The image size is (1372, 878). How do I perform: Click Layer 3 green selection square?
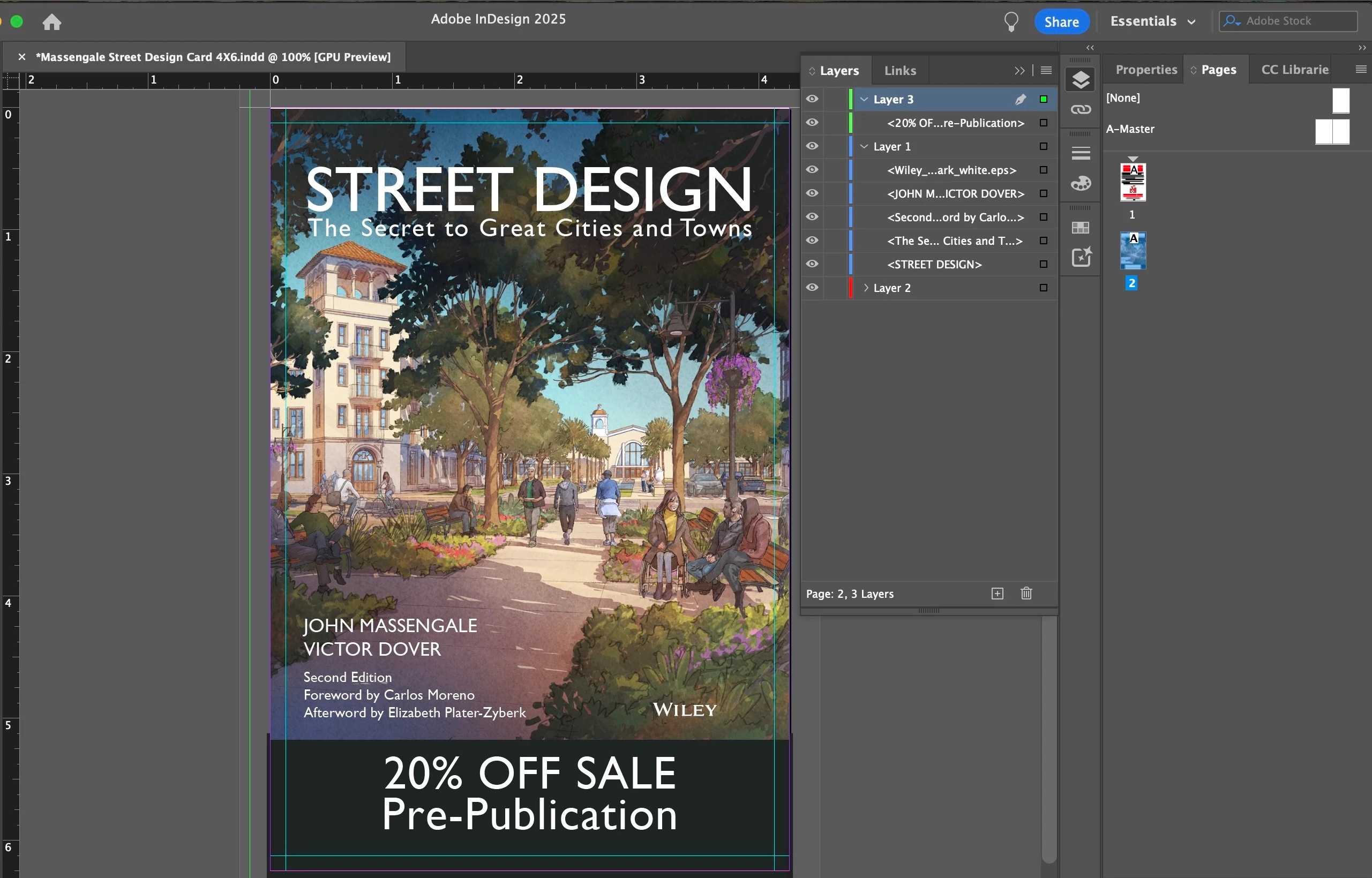click(1043, 99)
